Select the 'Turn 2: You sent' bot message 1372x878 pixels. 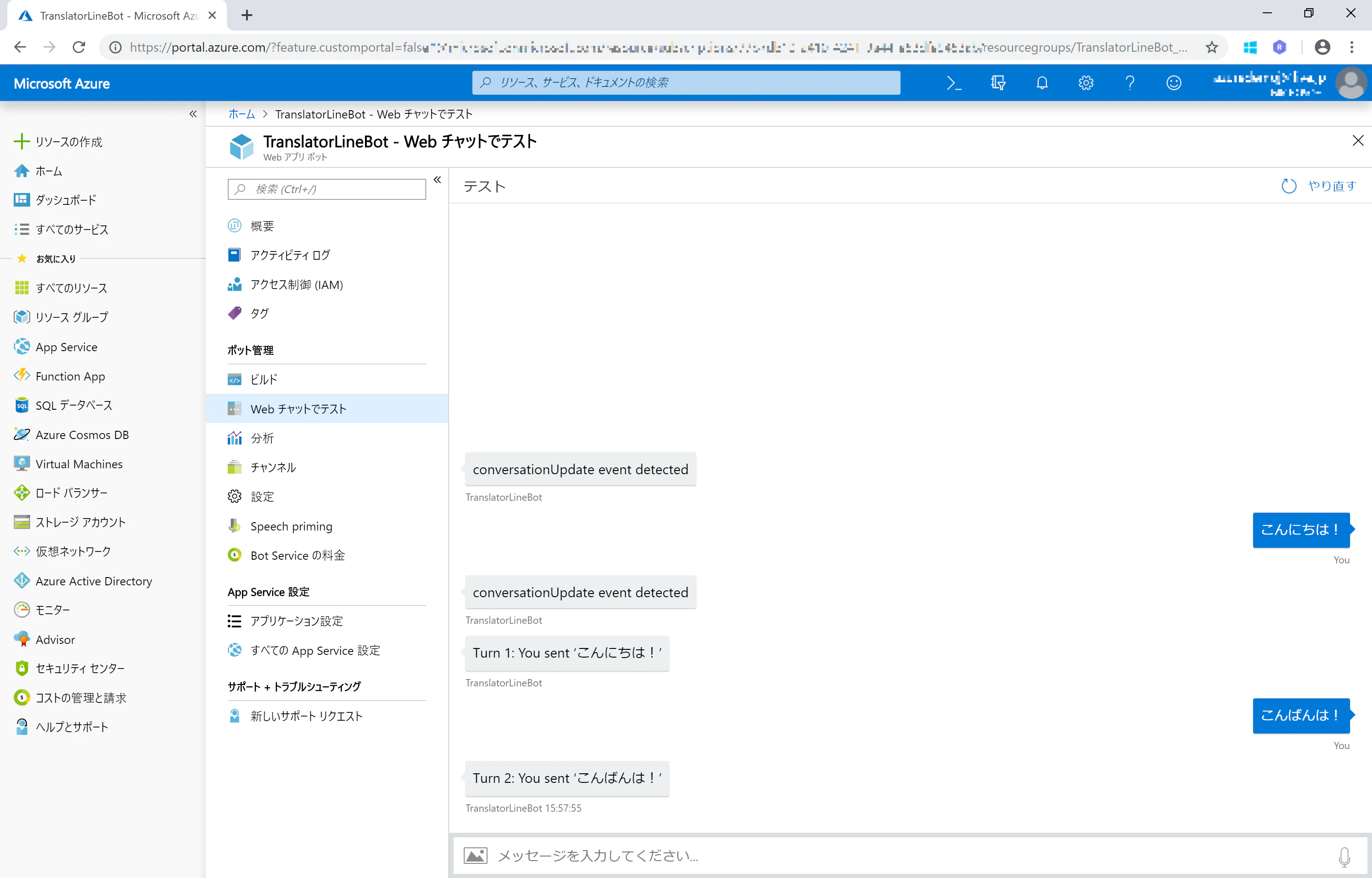click(567, 778)
